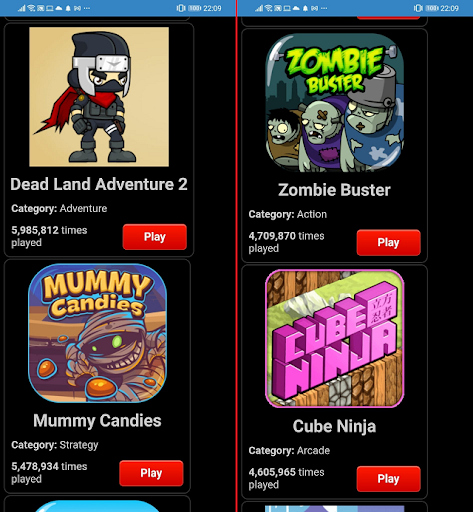Play Dead Land Adventure 2
Viewport: 473px width, 512px height.
(155, 237)
